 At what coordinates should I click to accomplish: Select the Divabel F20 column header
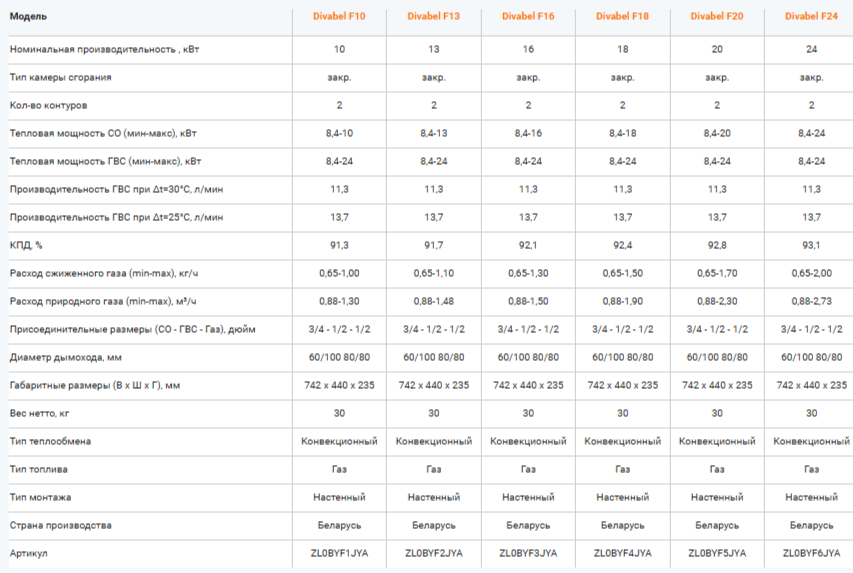(717, 16)
